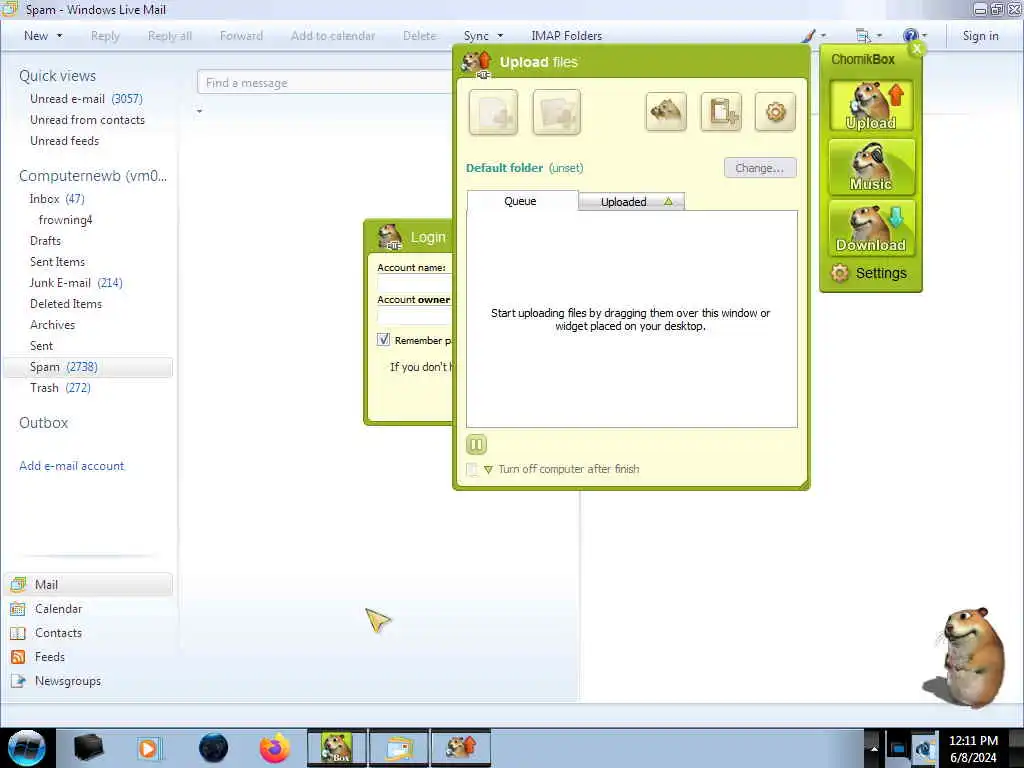Open the media player taskbar icon
The width and height of the screenshot is (1024, 768).
(x=148, y=748)
